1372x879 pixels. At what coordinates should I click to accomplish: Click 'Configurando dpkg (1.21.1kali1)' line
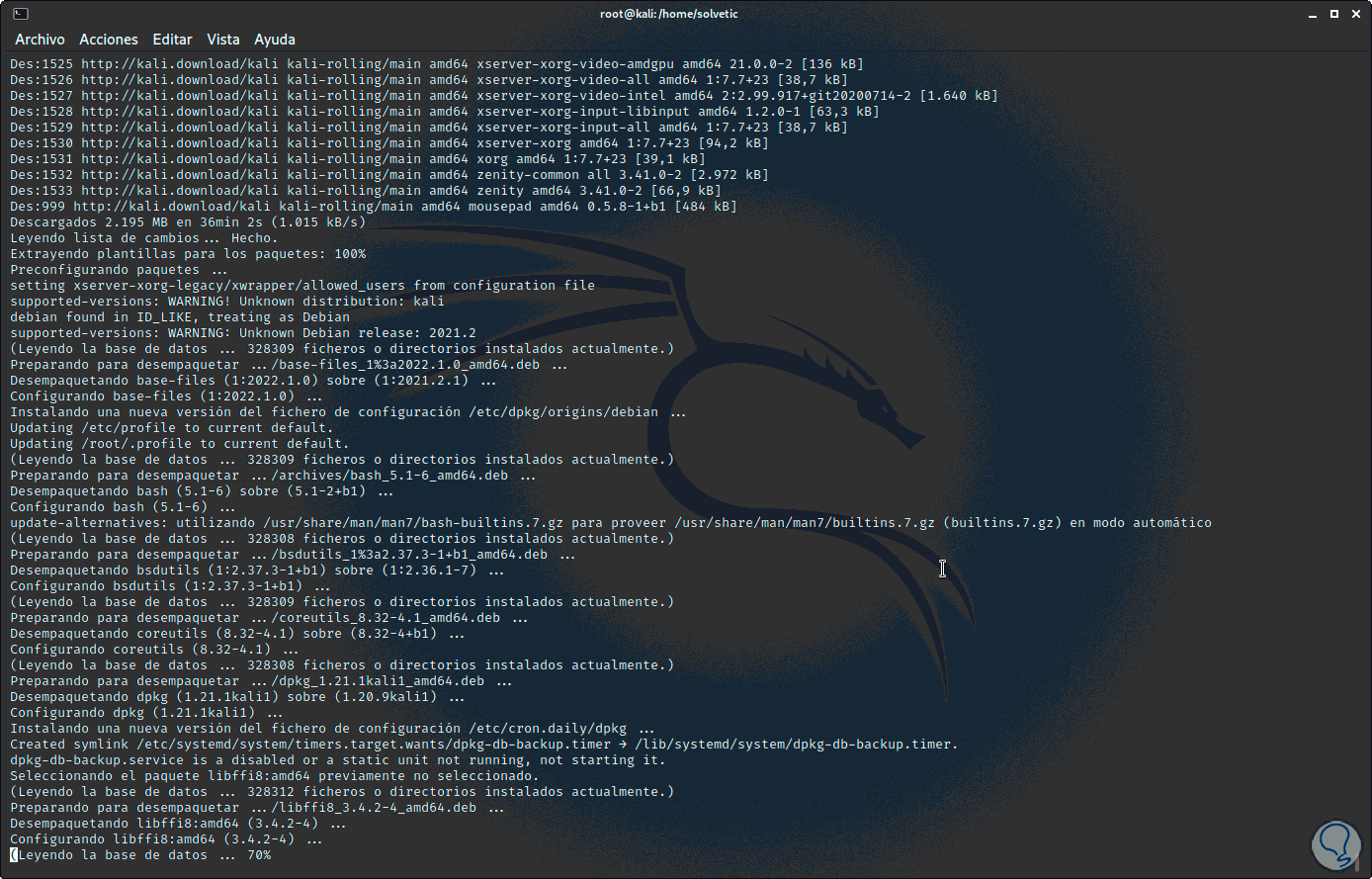[x=146, y=713]
